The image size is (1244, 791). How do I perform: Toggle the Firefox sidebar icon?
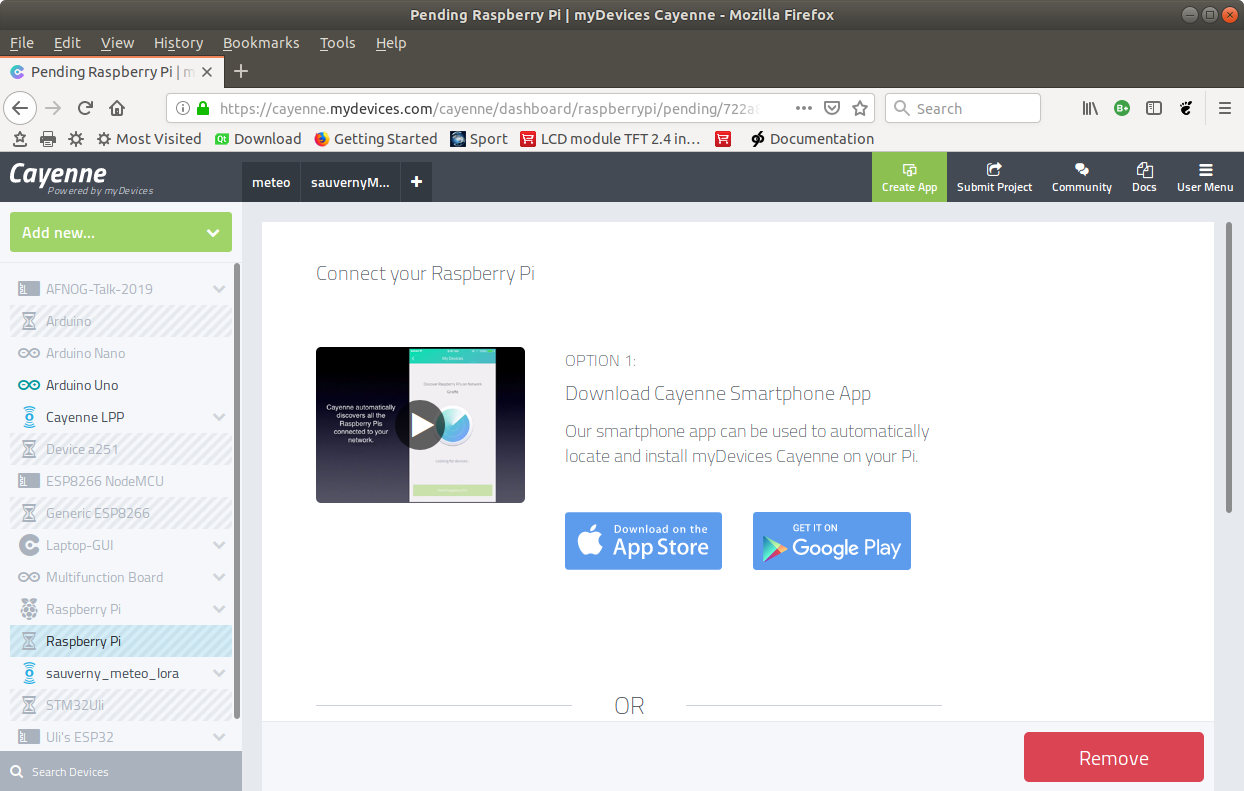(1154, 108)
